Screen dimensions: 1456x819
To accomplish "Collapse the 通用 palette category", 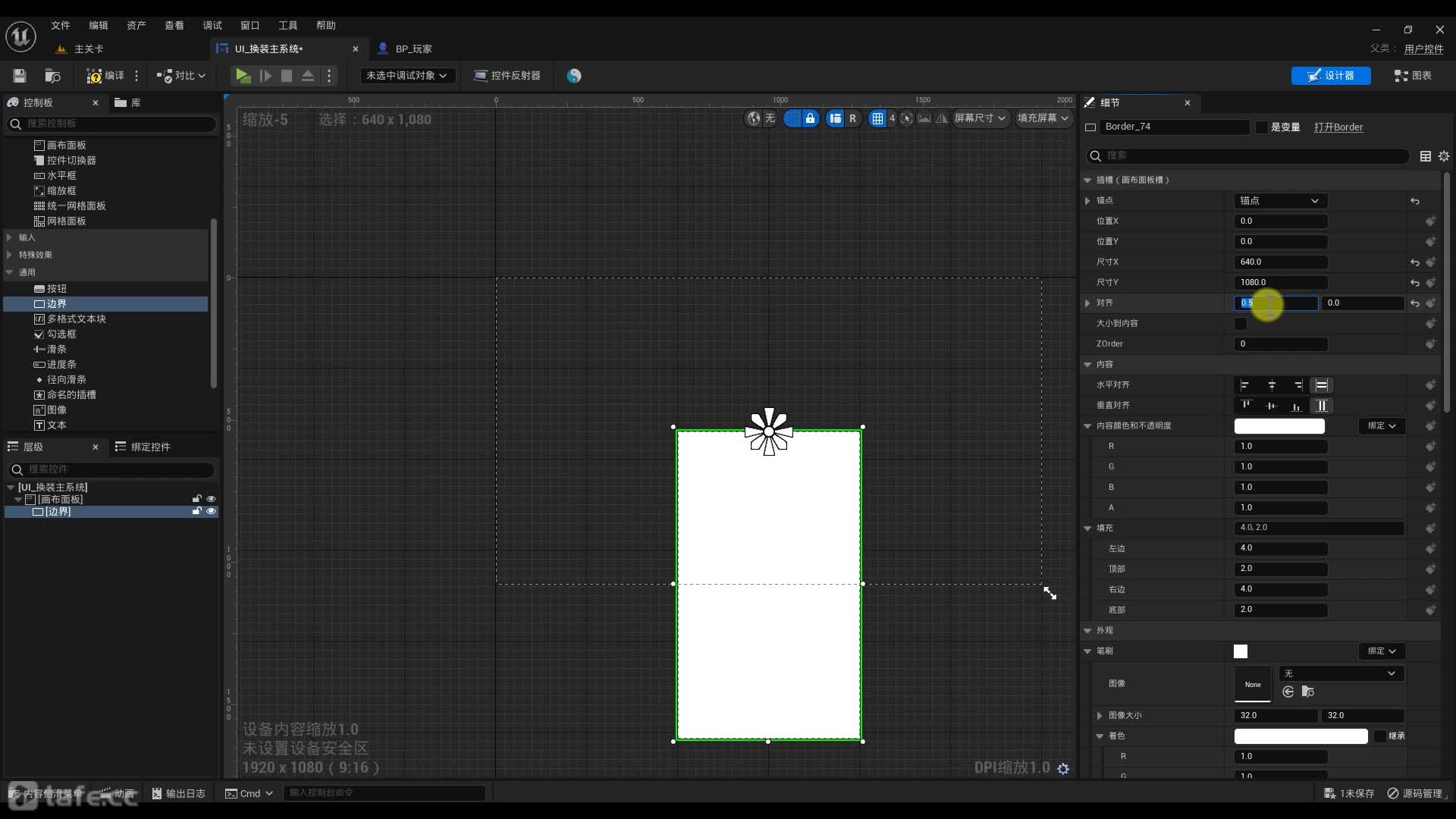I will pos(9,272).
